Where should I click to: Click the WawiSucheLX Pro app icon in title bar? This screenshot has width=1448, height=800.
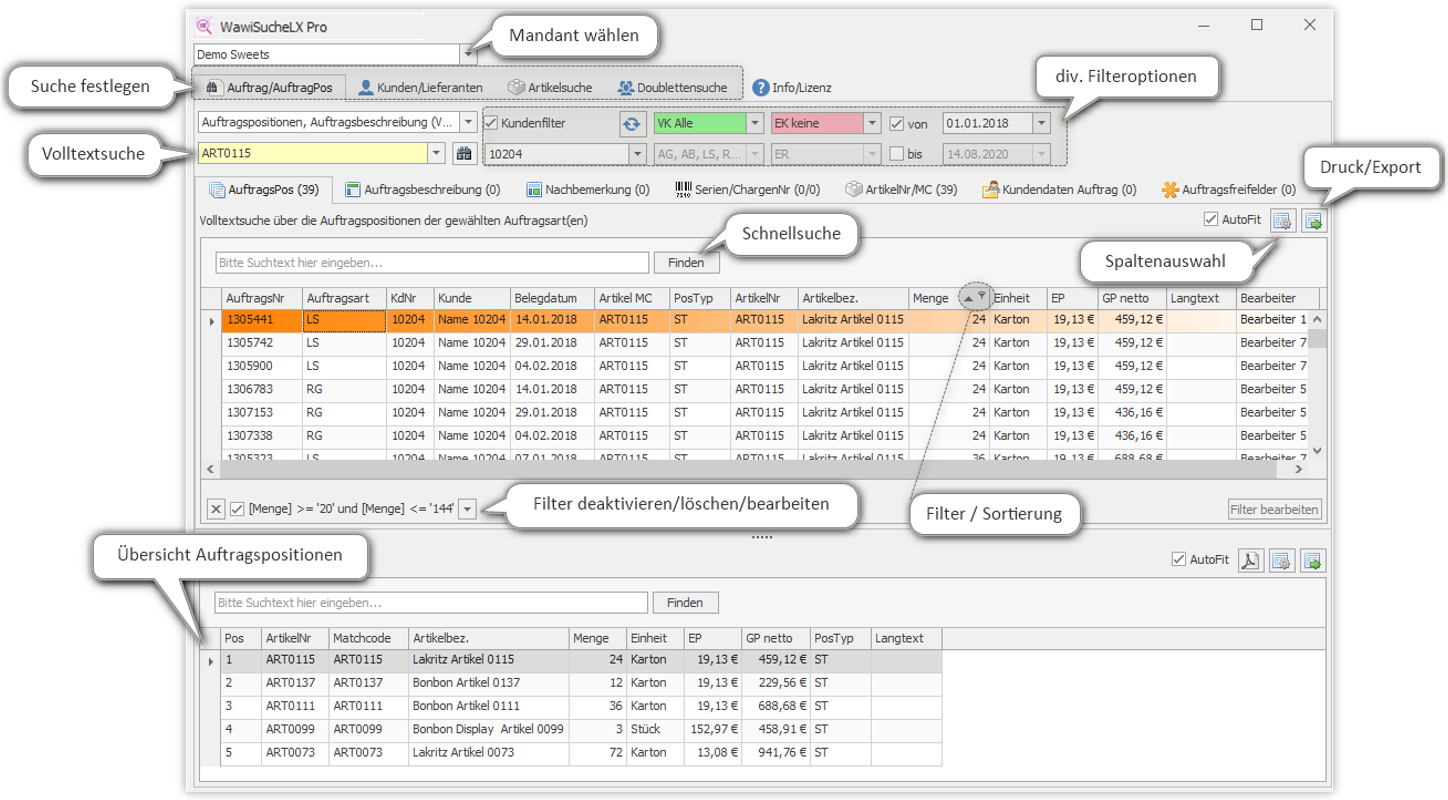pos(205,26)
